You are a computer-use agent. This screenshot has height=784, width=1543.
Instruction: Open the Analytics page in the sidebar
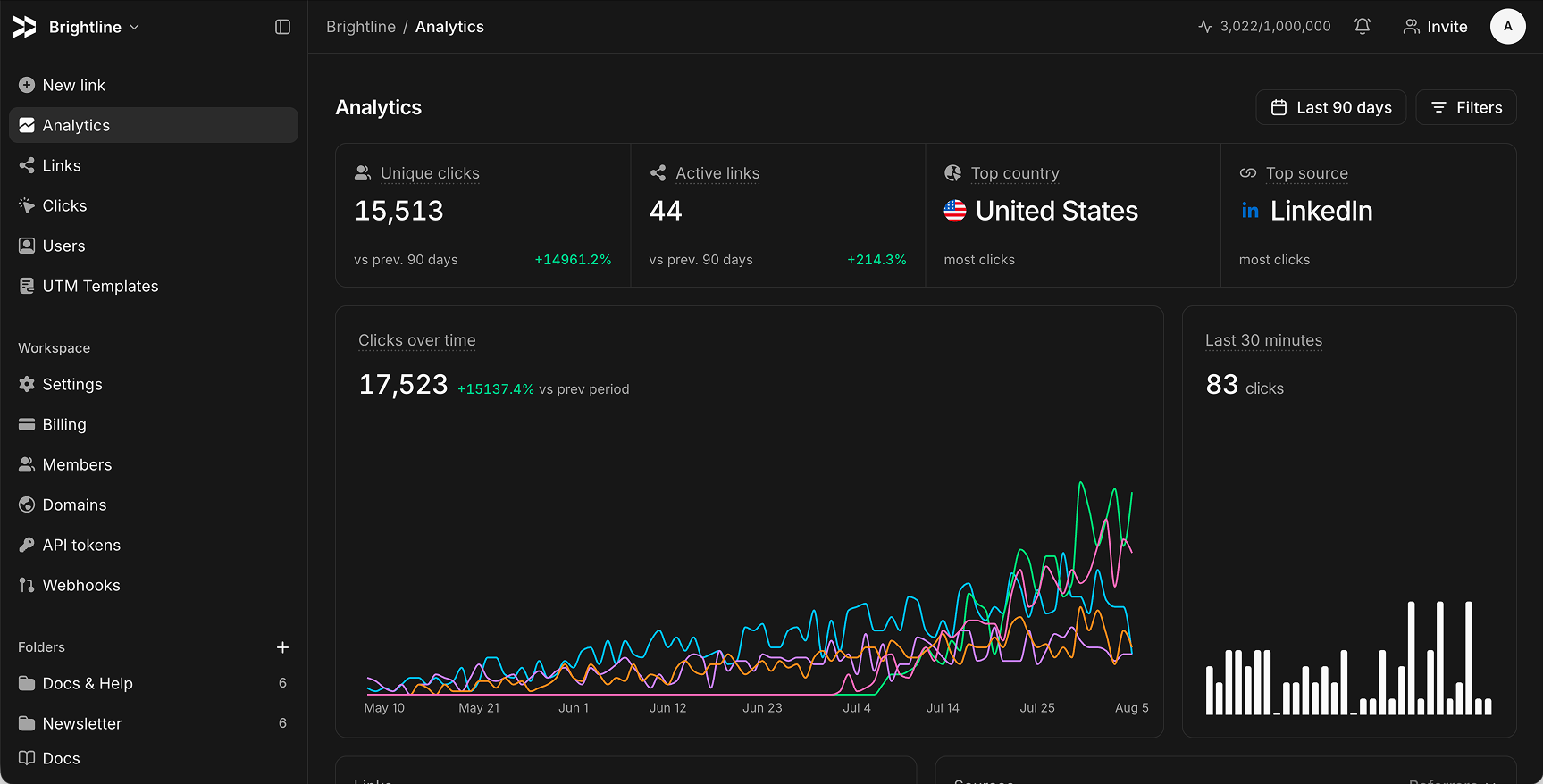154,125
